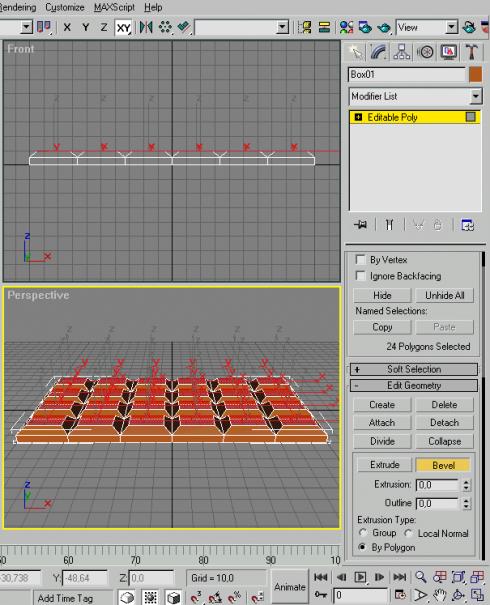
Task: Open the Utilities hammer panel
Action: click(471, 52)
